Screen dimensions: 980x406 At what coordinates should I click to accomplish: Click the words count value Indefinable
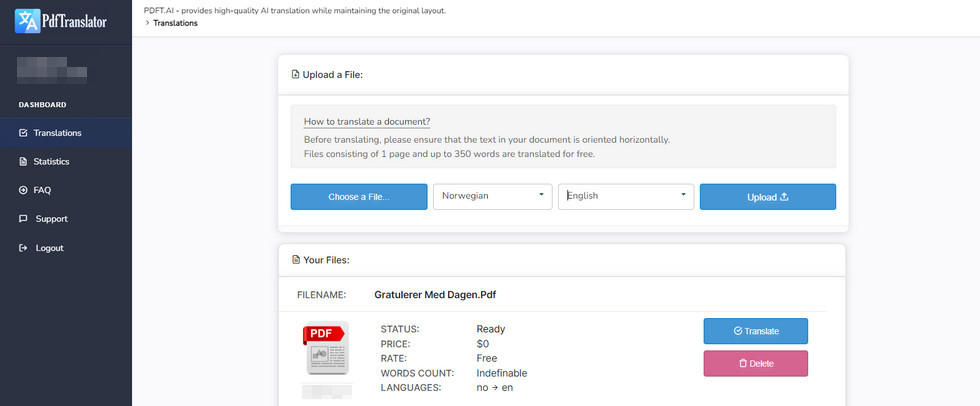coord(502,373)
